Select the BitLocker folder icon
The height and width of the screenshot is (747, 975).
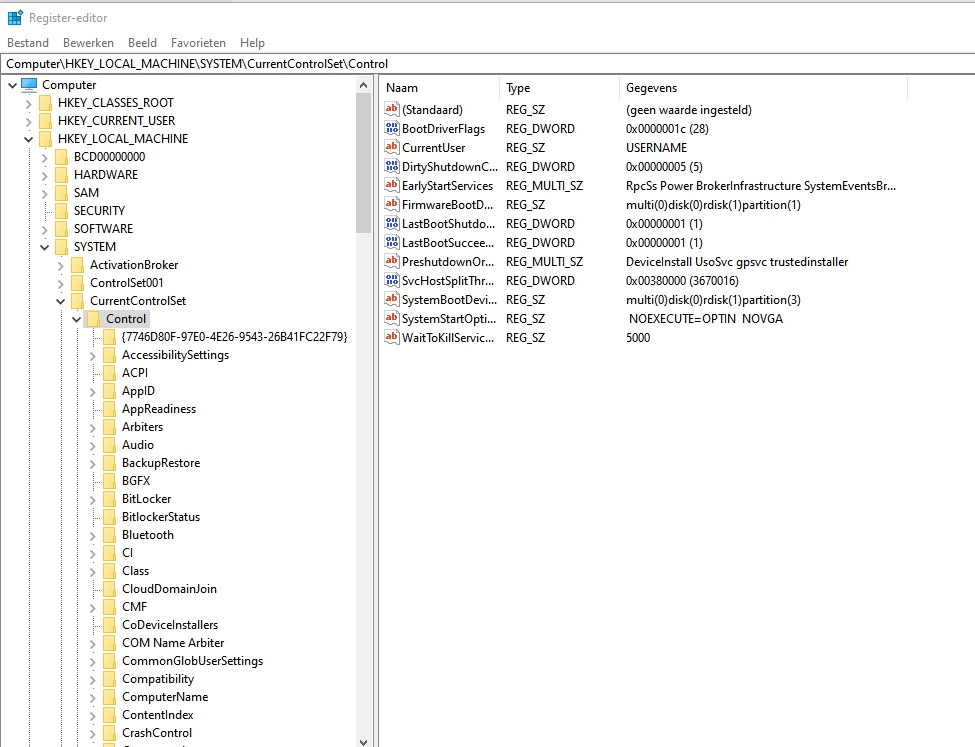click(x=110, y=499)
